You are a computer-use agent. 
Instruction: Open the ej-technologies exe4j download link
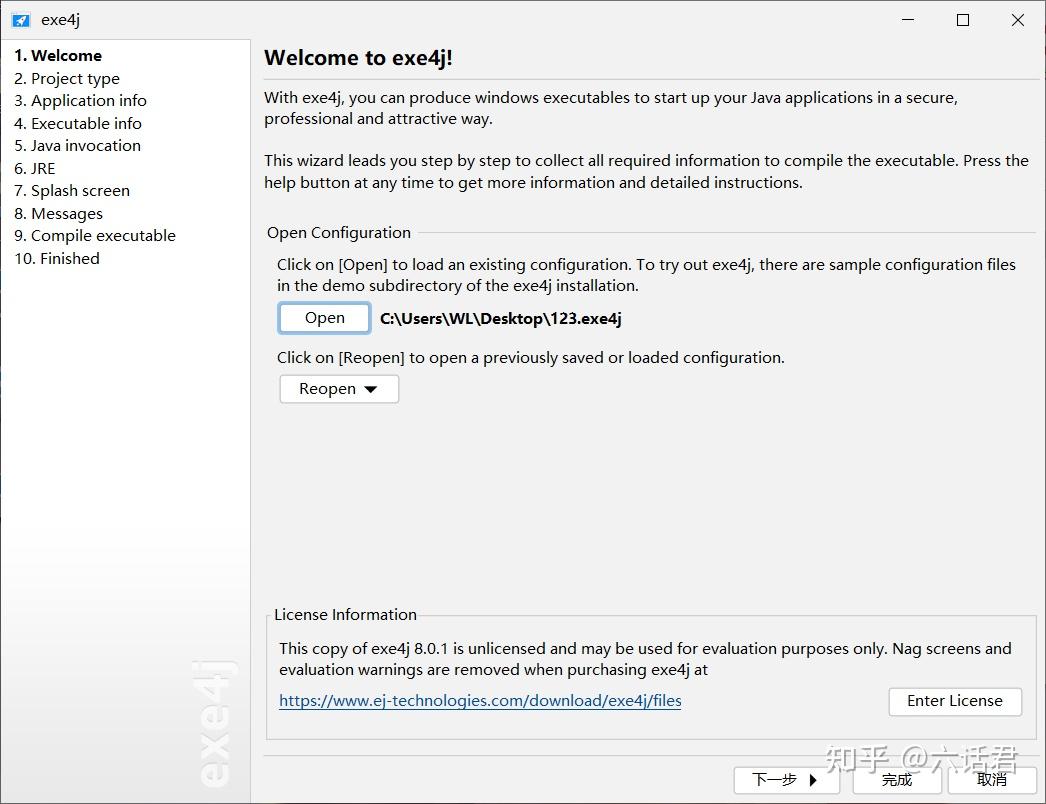pyautogui.click(x=480, y=701)
